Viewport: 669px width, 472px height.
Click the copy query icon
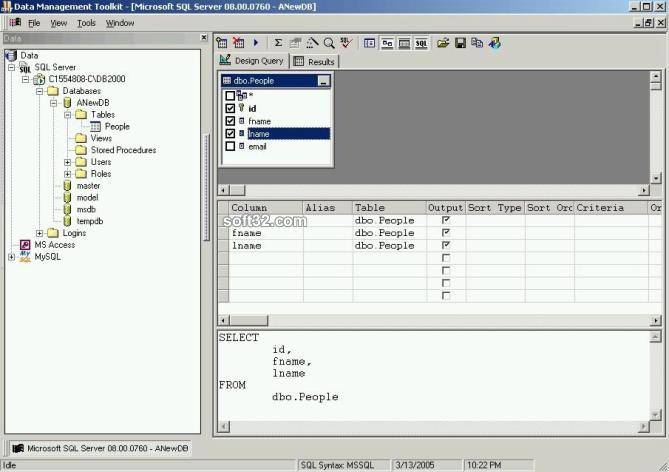(x=477, y=43)
